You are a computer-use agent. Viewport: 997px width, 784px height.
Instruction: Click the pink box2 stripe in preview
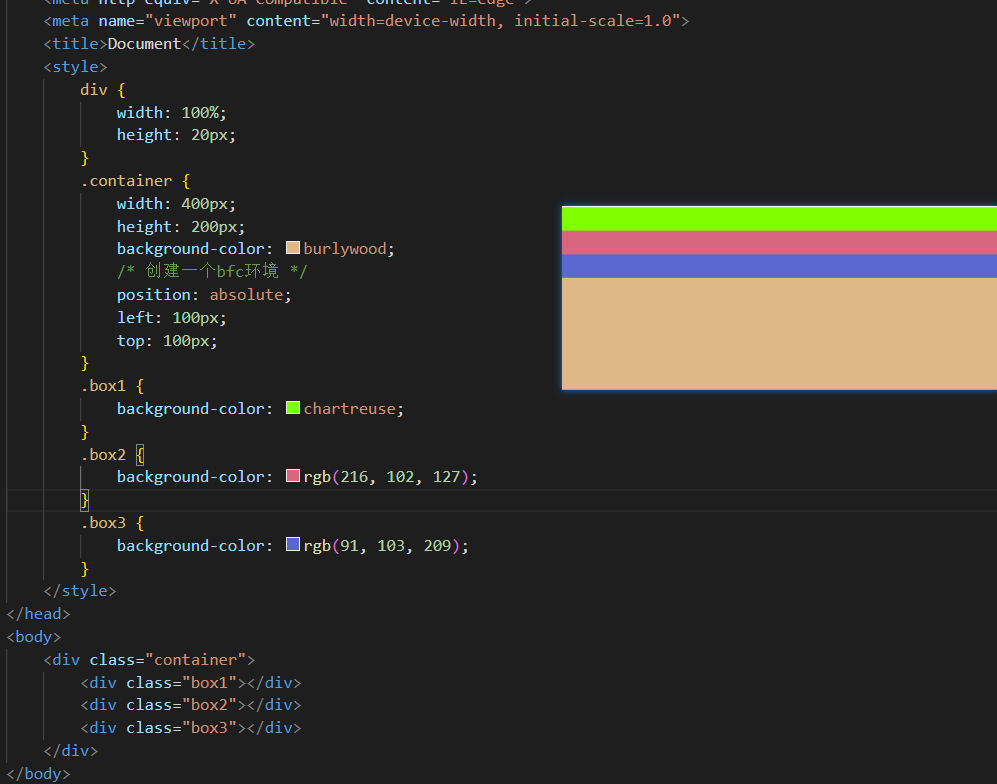(x=779, y=242)
